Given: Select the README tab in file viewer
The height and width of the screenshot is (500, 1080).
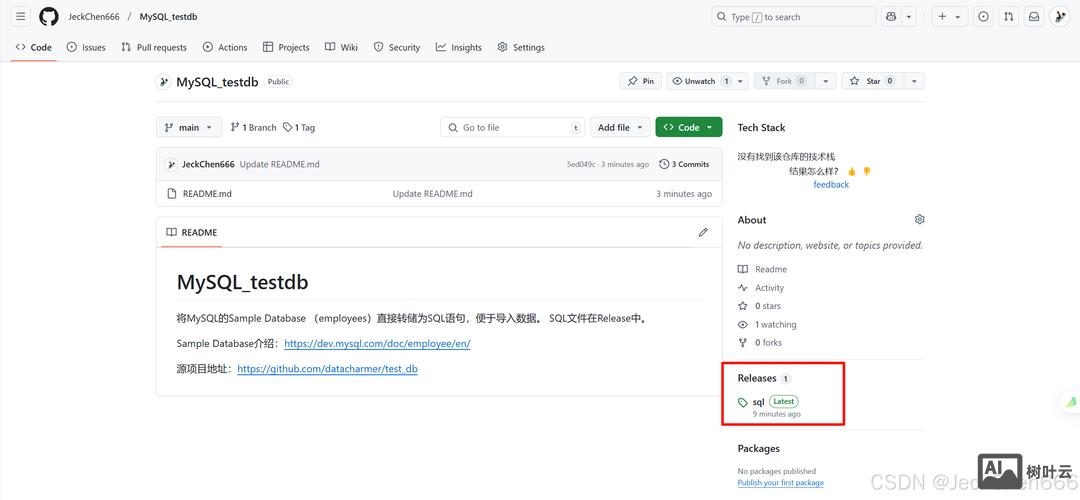Looking at the screenshot, I should coord(192,233).
